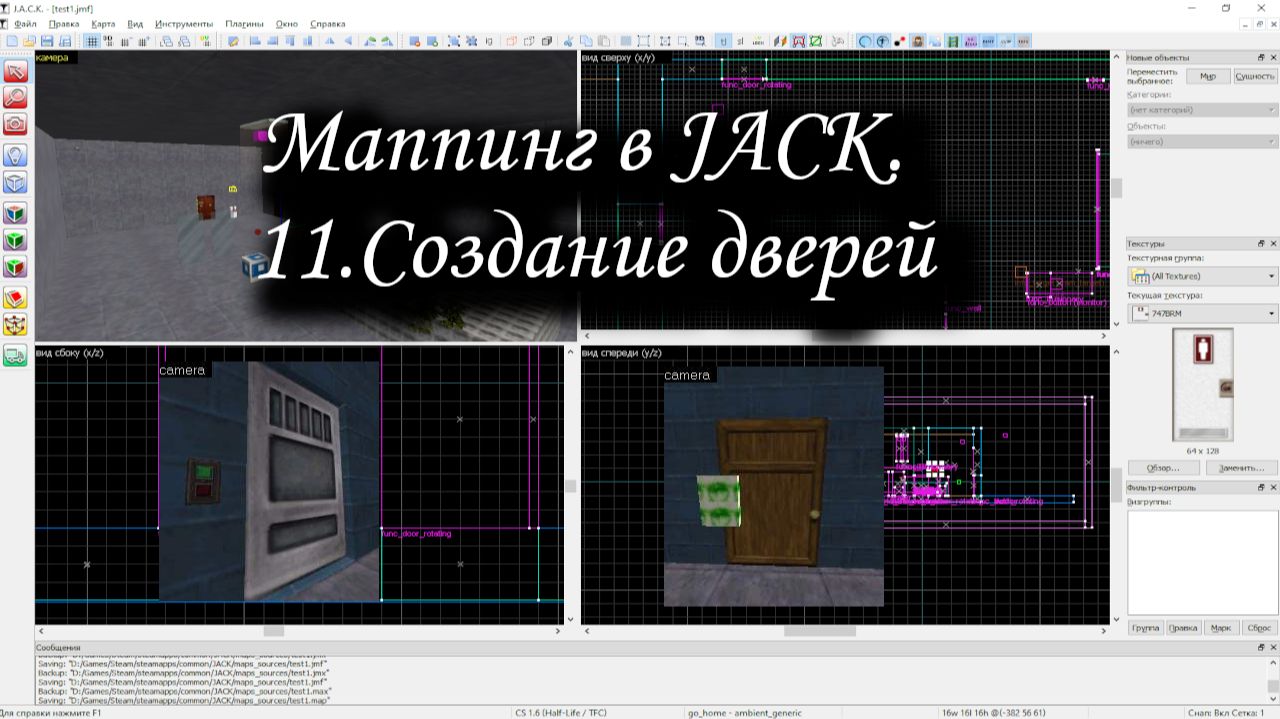The image size is (1280, 719).
Task: Click the flip vertically toolbar icon
Action: tap(349, 41)
